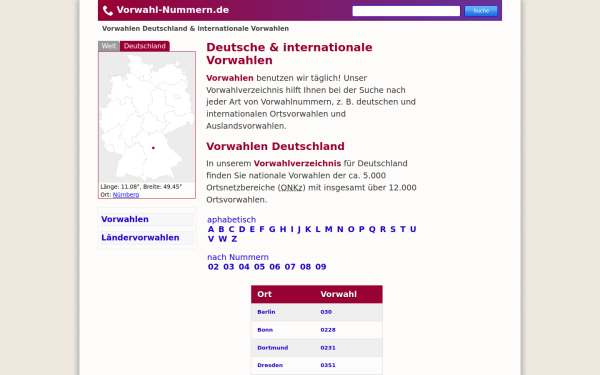Open area codes starting with 02
Screen dimensions: 600x375
click(213, 267)
